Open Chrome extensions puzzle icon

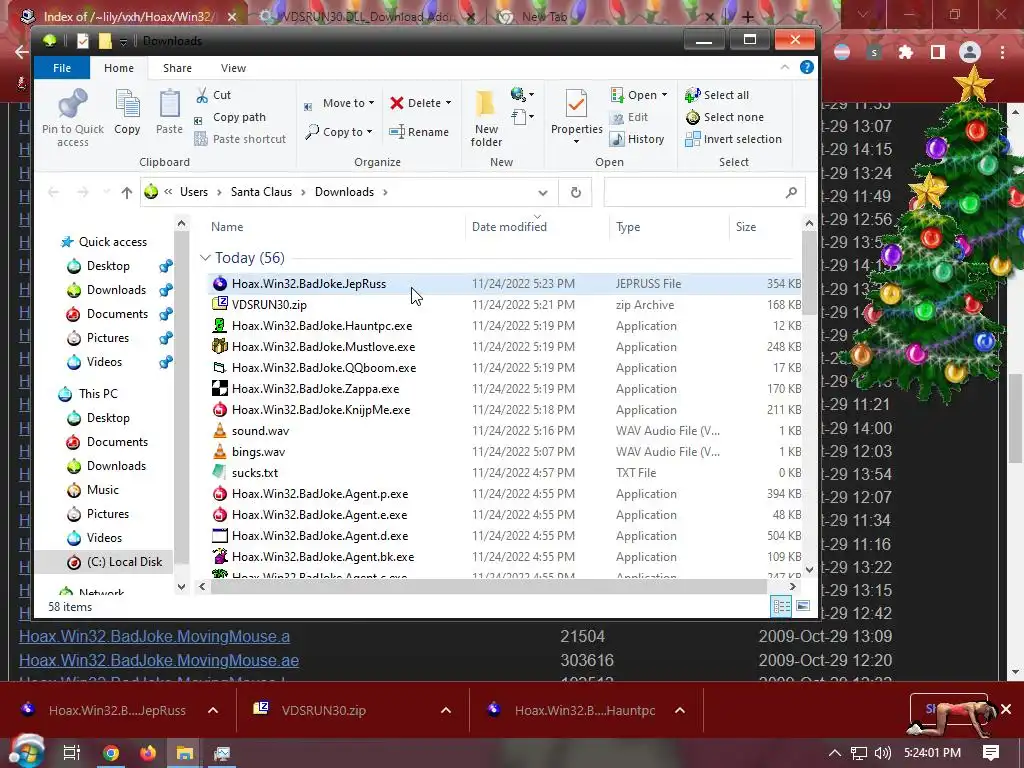point(905,52)
